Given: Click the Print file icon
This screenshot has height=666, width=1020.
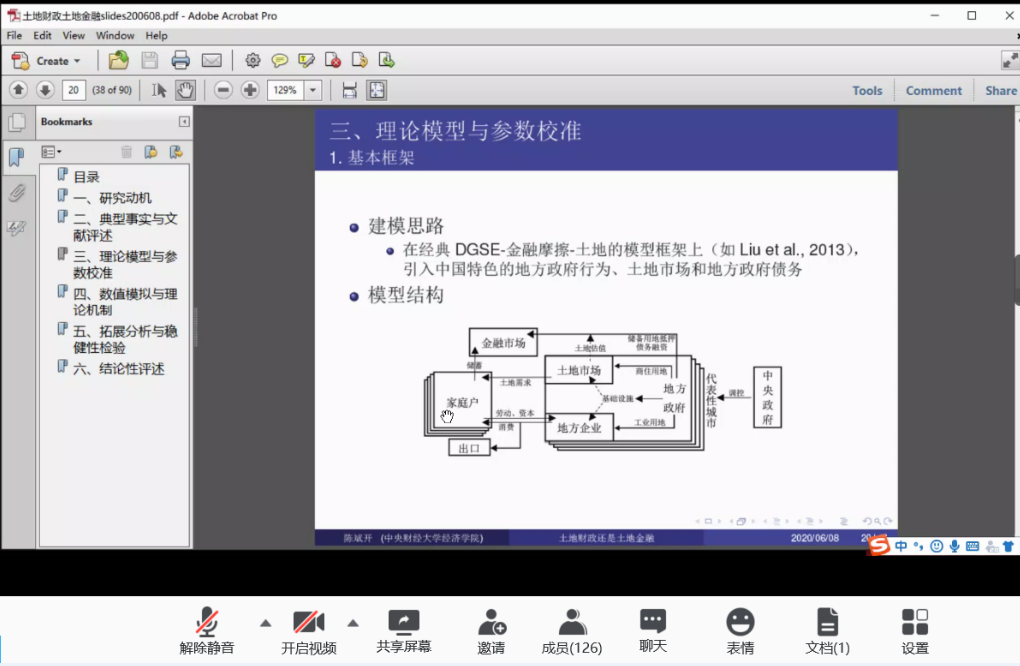Looking at the screenshot, I should click(x=180, y=60).
